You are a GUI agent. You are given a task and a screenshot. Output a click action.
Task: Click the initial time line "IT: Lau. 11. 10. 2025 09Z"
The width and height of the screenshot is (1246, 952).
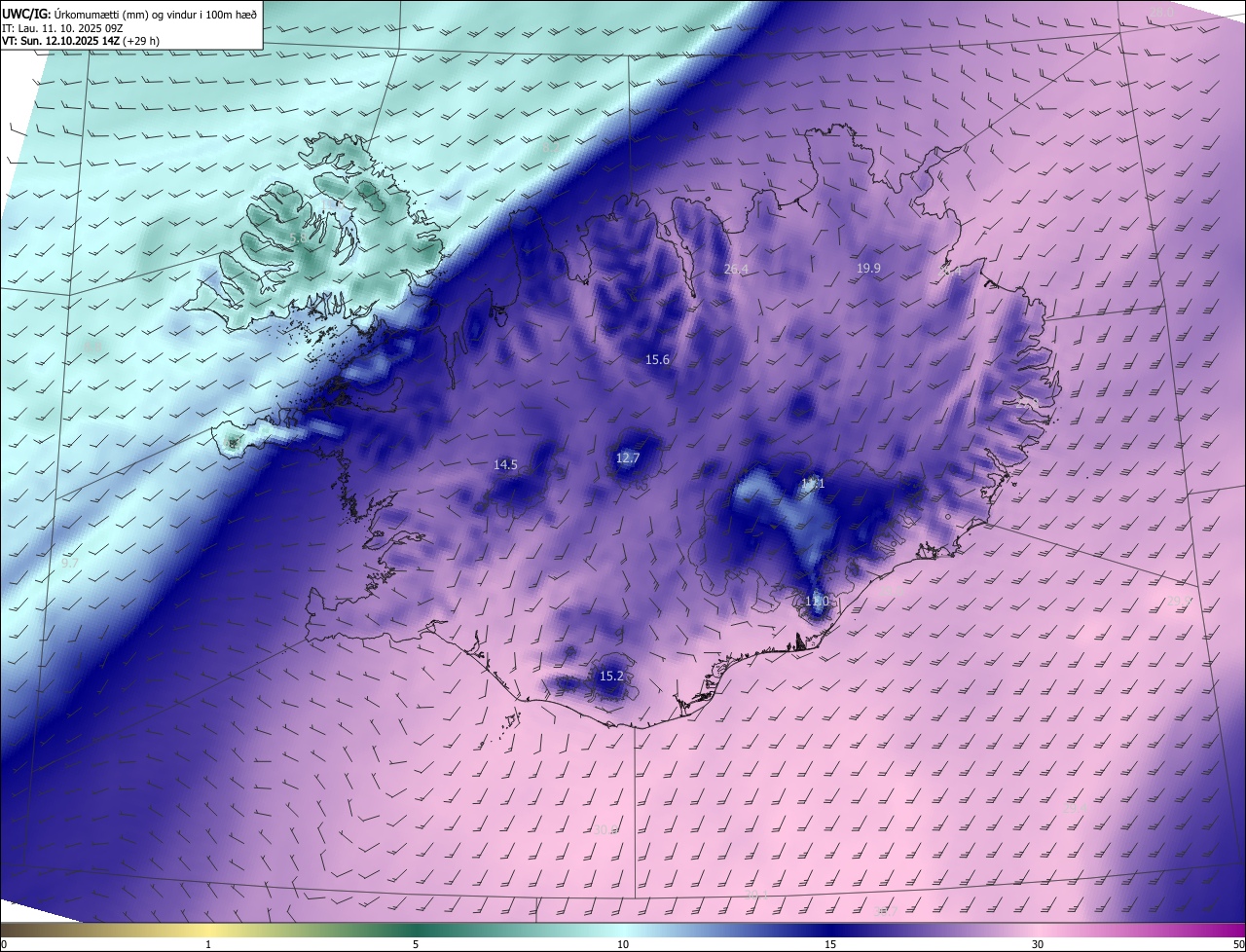tap(62, 28)
